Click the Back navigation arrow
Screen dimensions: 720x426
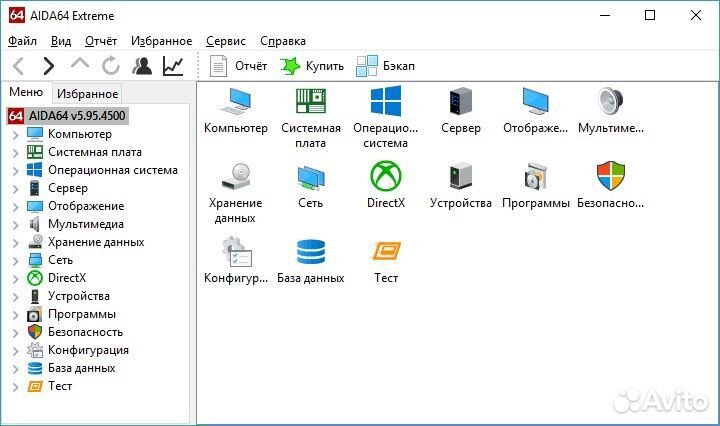(18, 66)
